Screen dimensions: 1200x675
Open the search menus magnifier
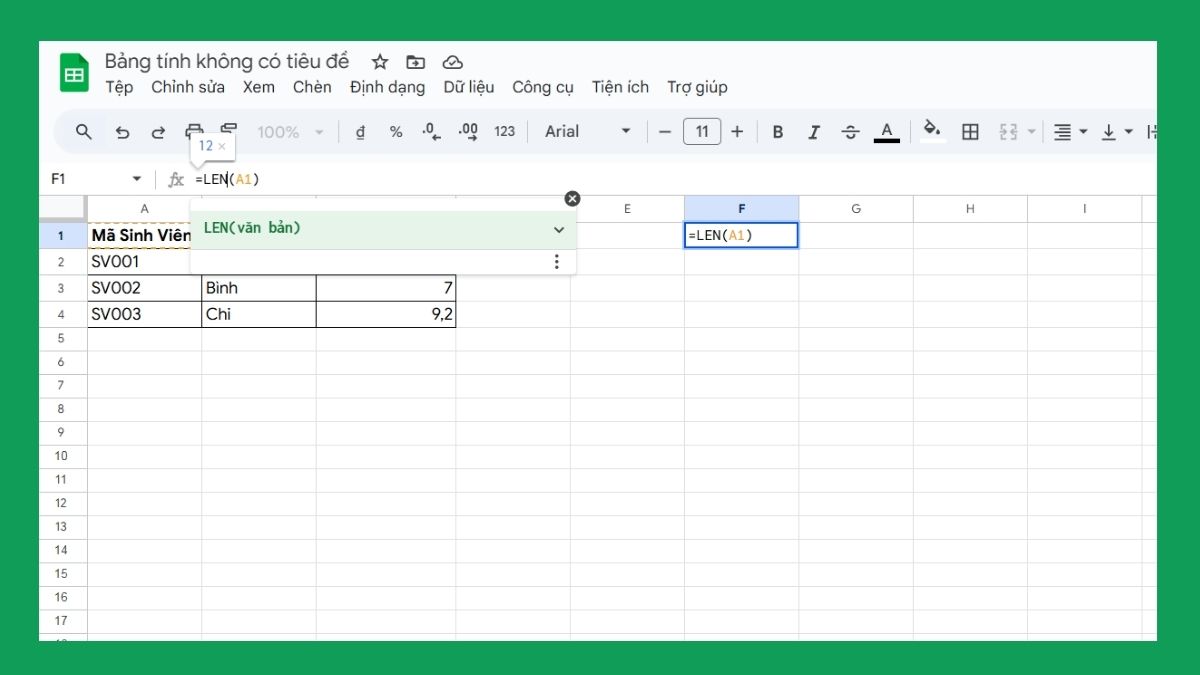point(84,132)
